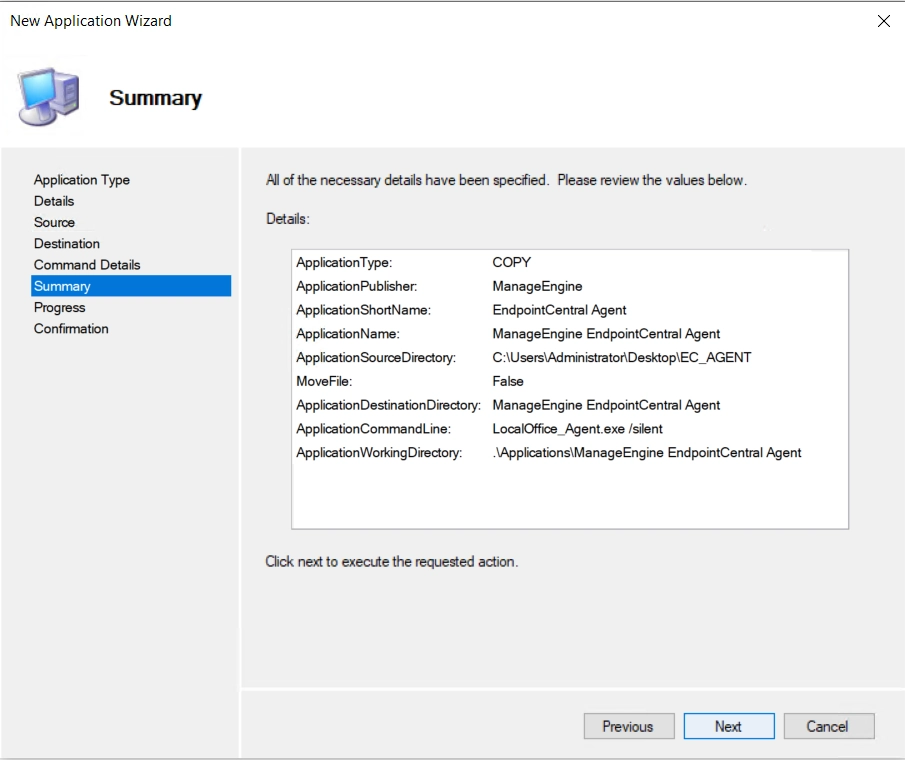This screenshot has width=905, height=760.
Task: Jump to the Destination step
Action: [x=66, y=244]
